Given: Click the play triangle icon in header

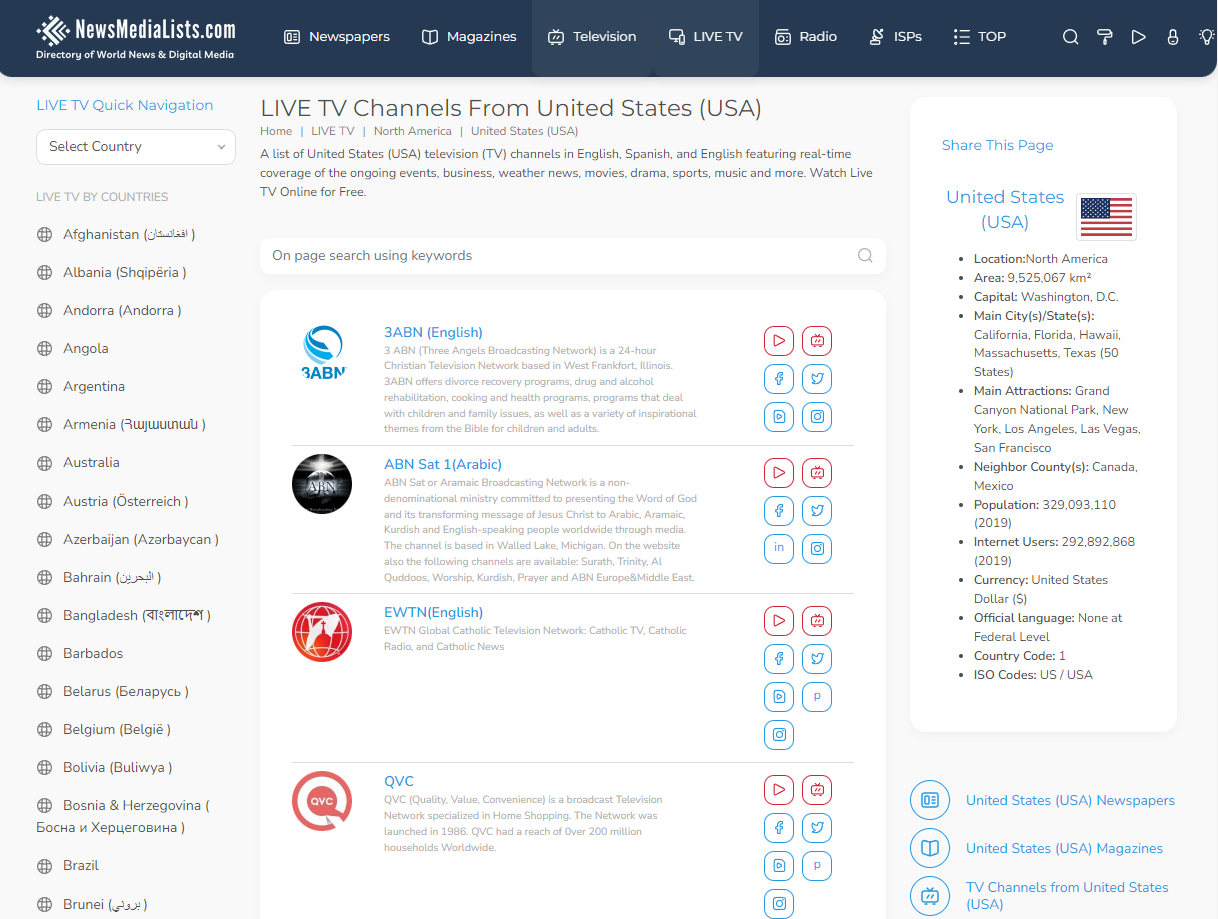Looking at the screenshot, I should (1138, 37).
